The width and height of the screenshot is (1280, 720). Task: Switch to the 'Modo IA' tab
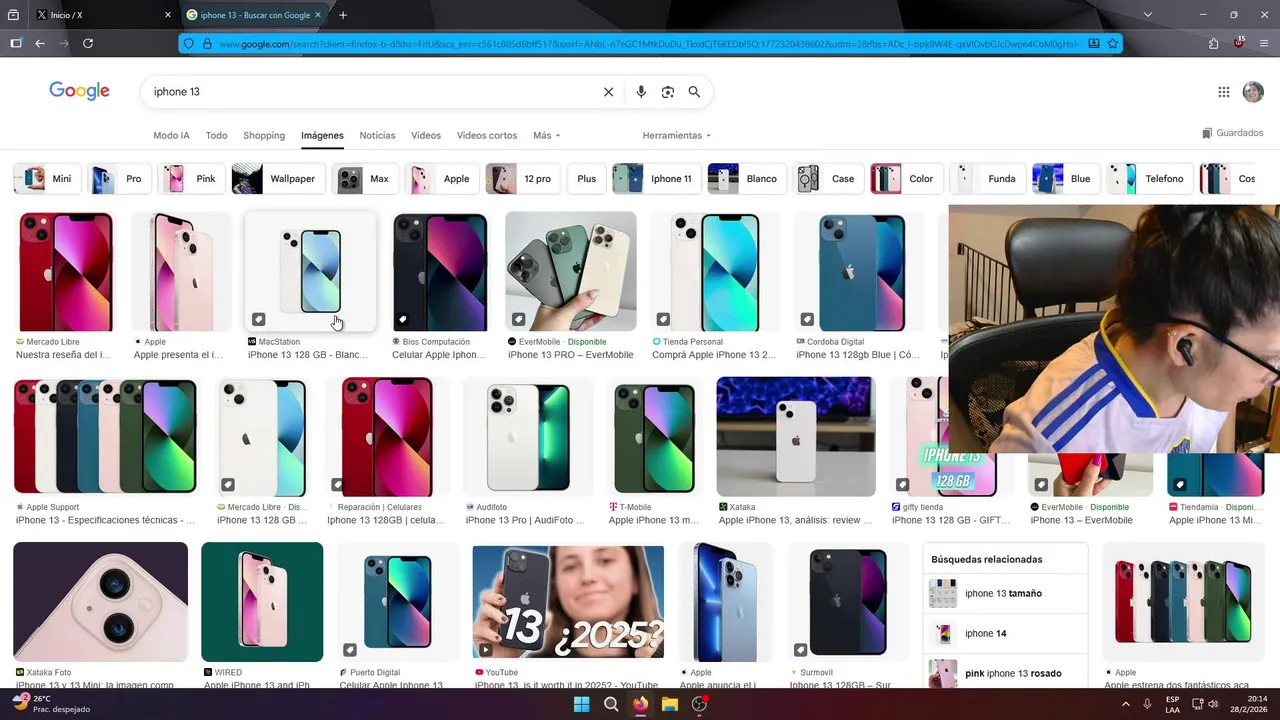coord(171,135)
